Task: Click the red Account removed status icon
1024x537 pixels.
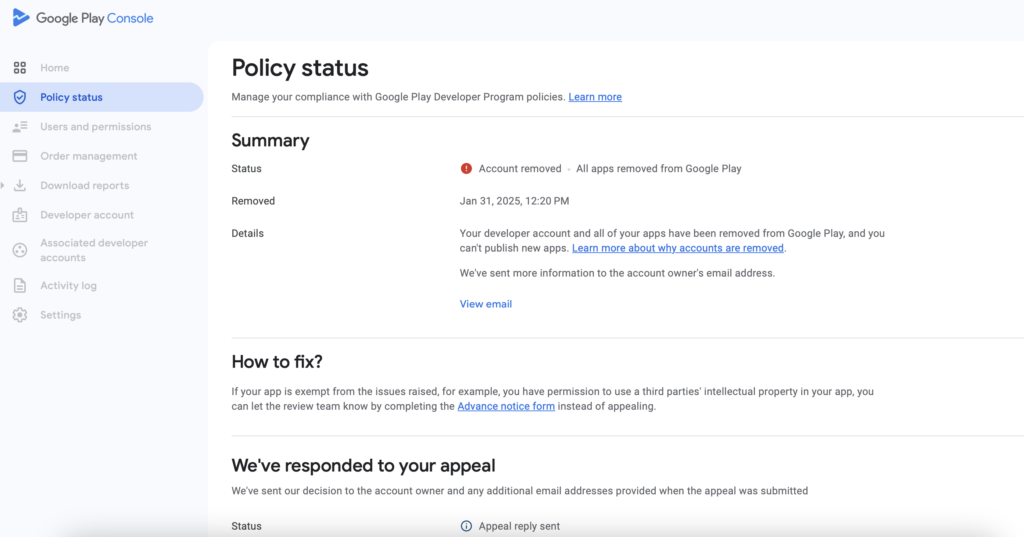Action: 466,169
